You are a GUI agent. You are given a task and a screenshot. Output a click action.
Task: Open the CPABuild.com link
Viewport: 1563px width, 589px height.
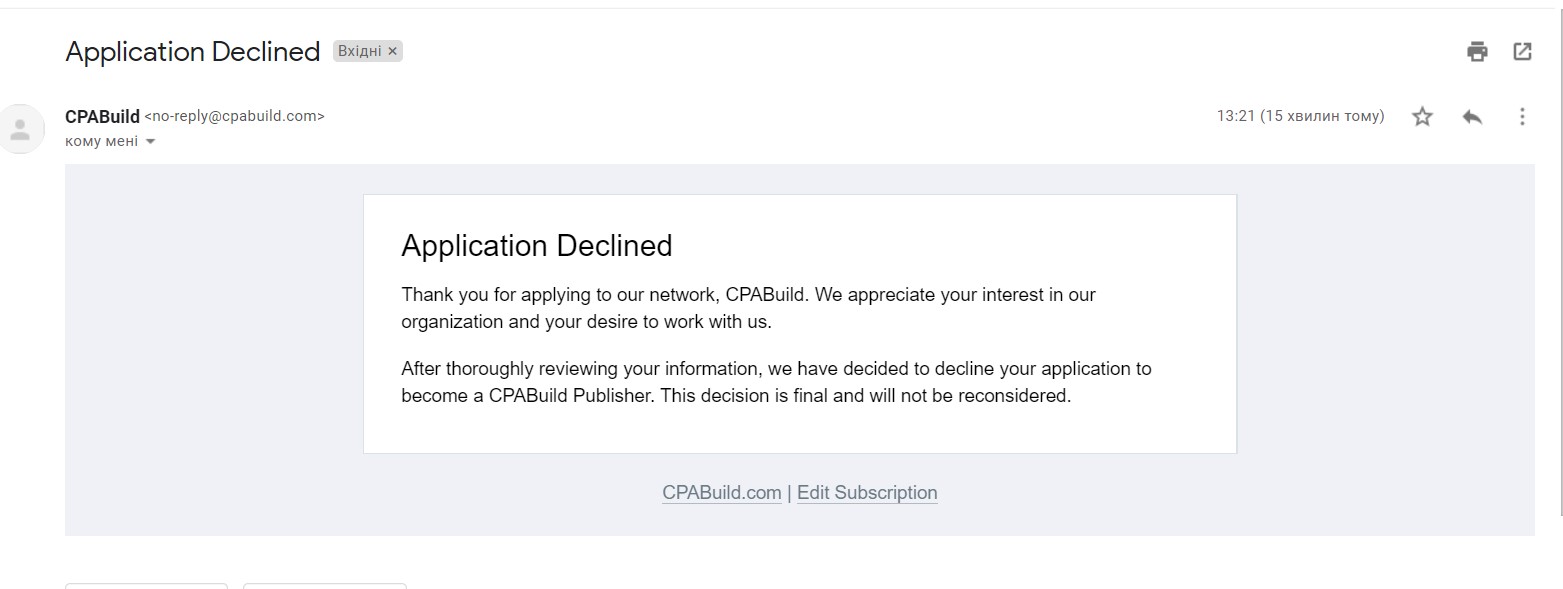point(721,493)
